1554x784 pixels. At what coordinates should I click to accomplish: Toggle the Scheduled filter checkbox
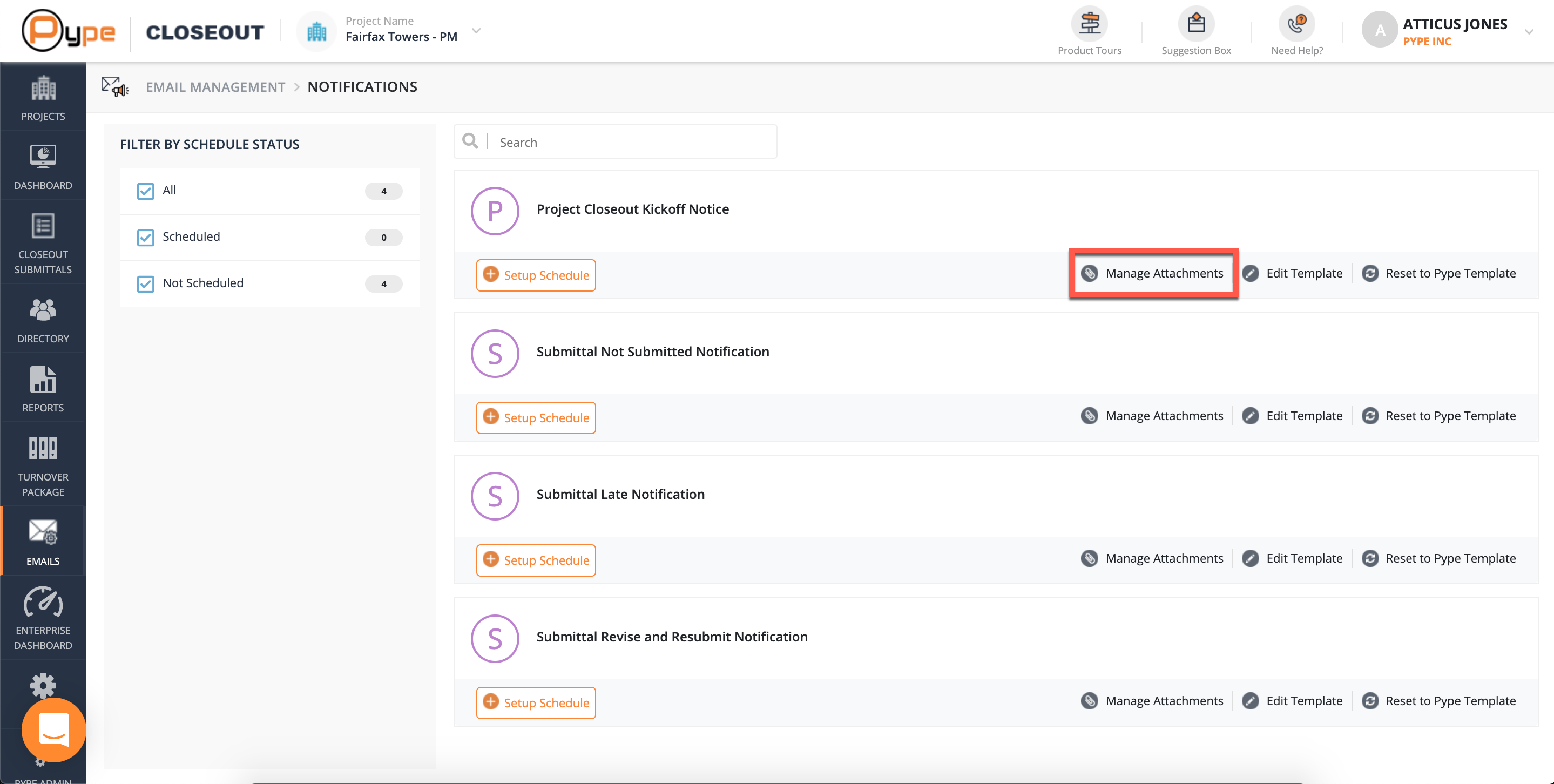(x=145, y=238)
